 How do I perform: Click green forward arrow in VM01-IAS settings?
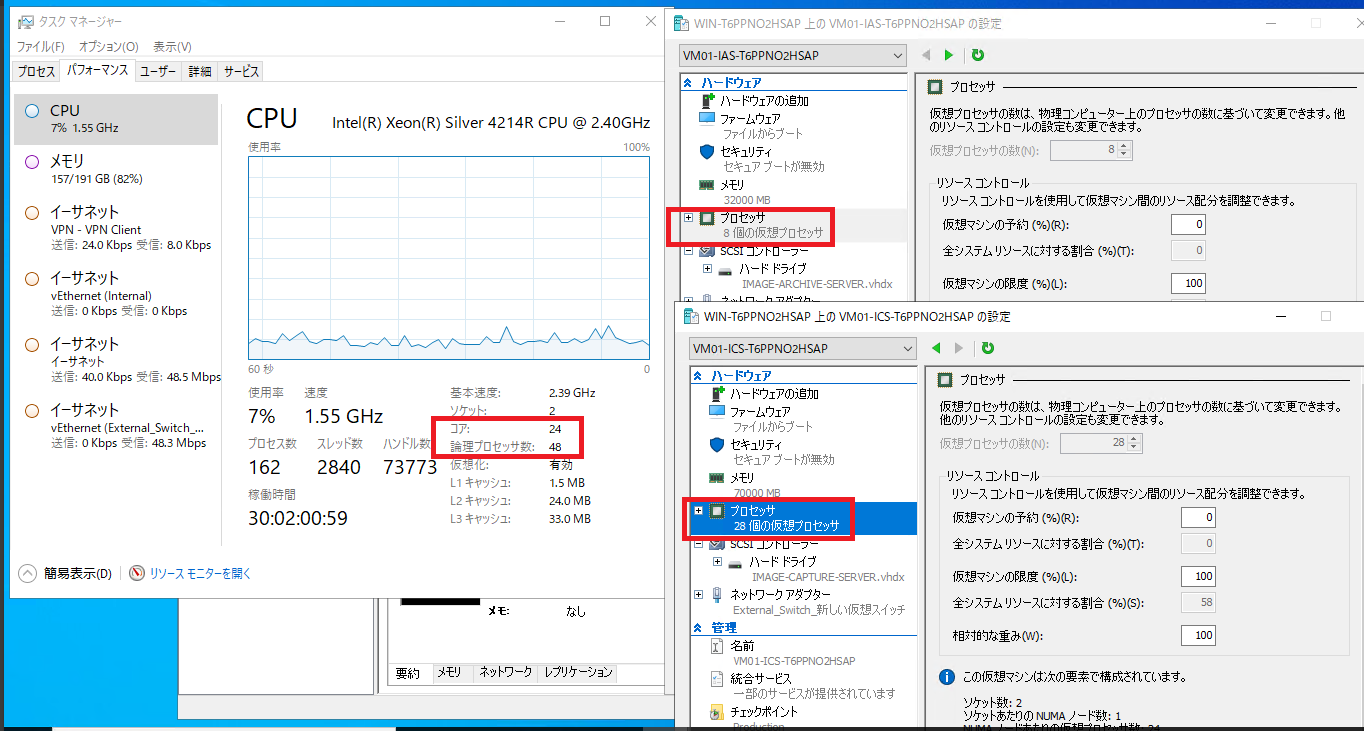[949, 55]
